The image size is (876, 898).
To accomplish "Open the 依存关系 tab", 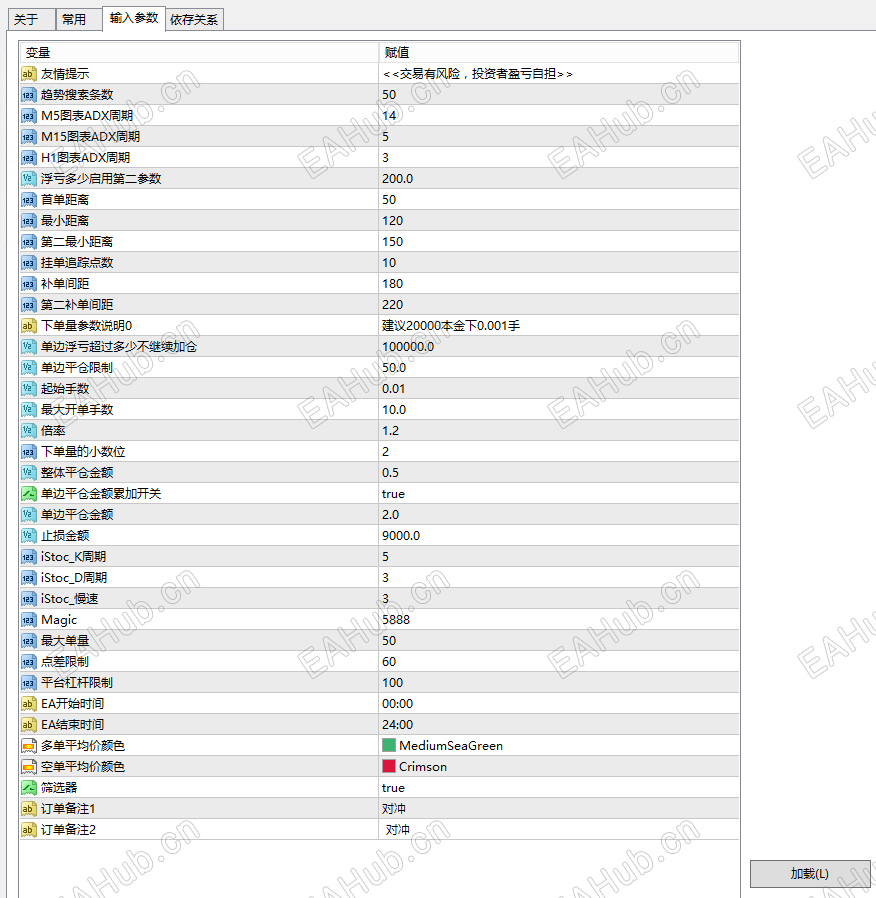I will 194,19.
